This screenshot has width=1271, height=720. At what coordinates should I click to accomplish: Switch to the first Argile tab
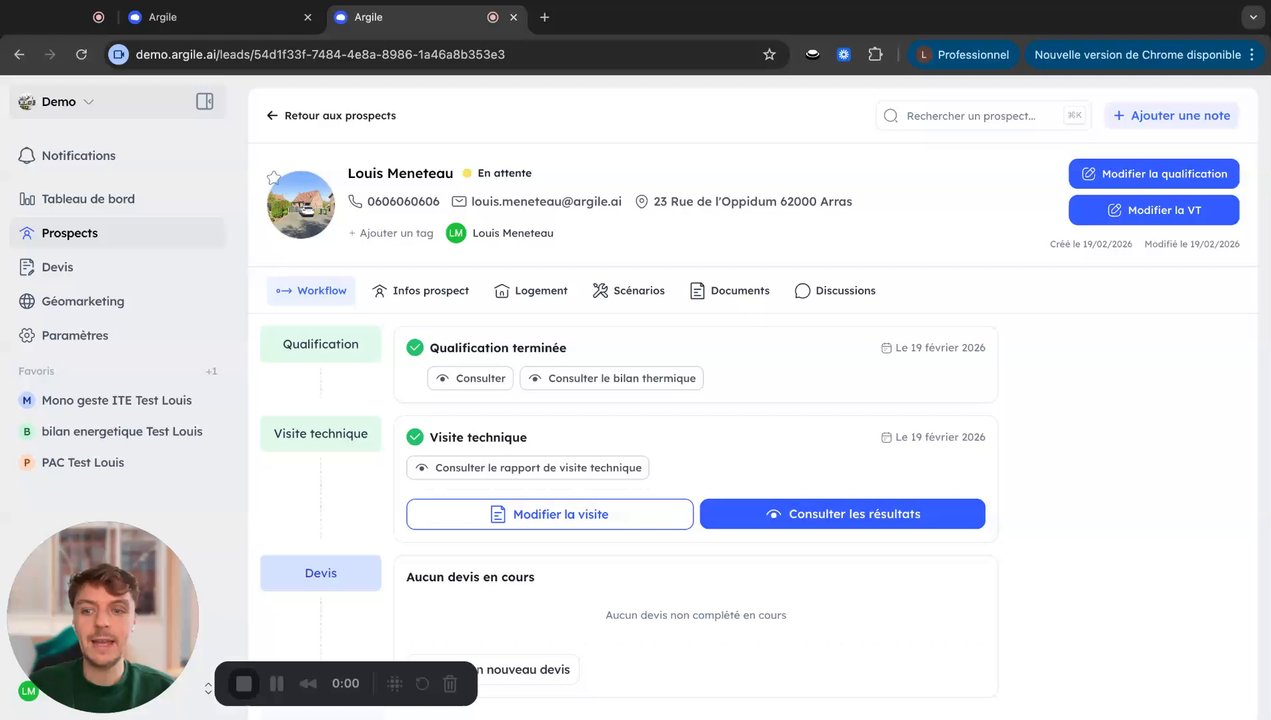pos(221,17)
